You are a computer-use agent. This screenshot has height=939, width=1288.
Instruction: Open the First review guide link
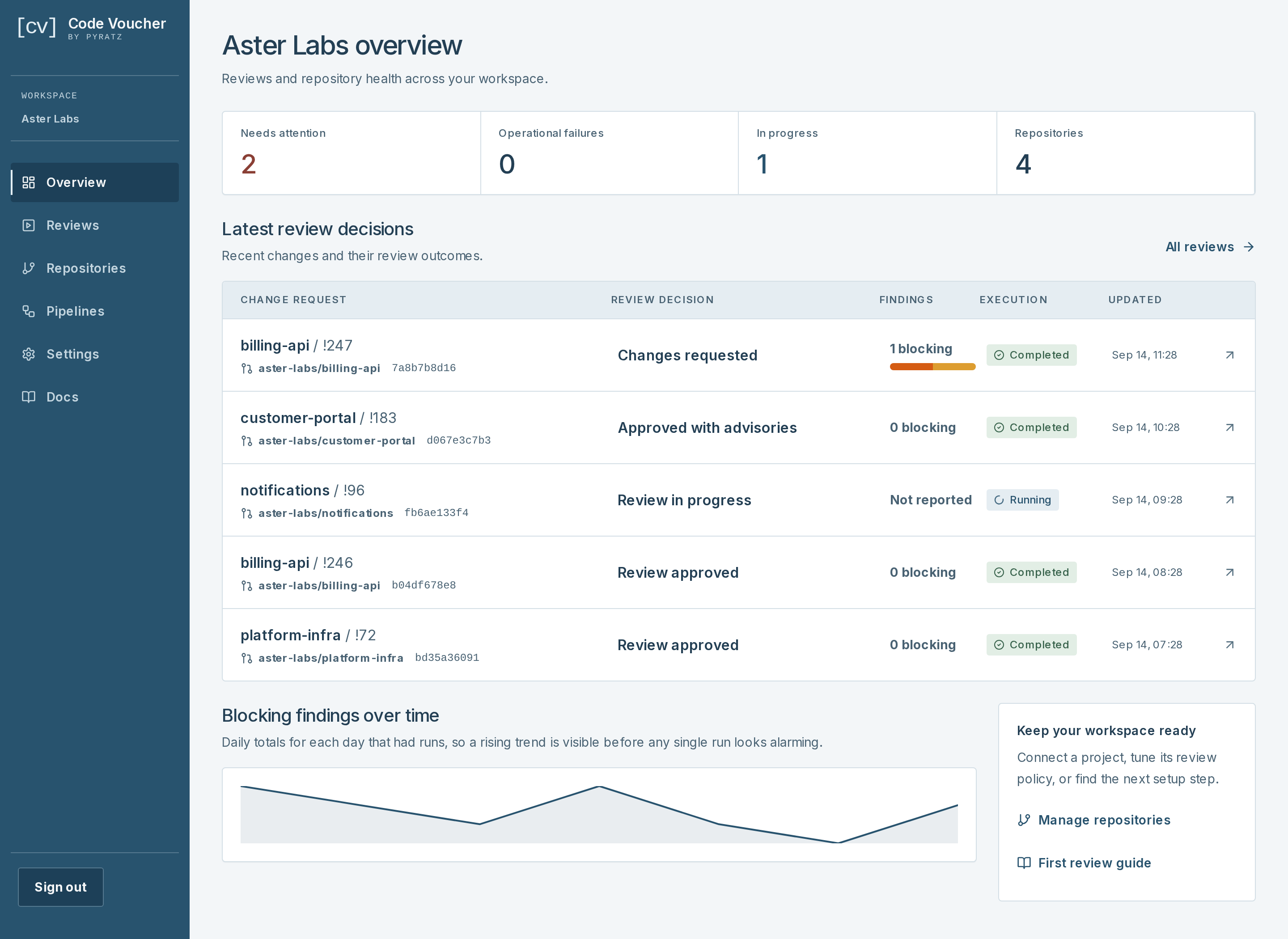(x=1084, y=863)
